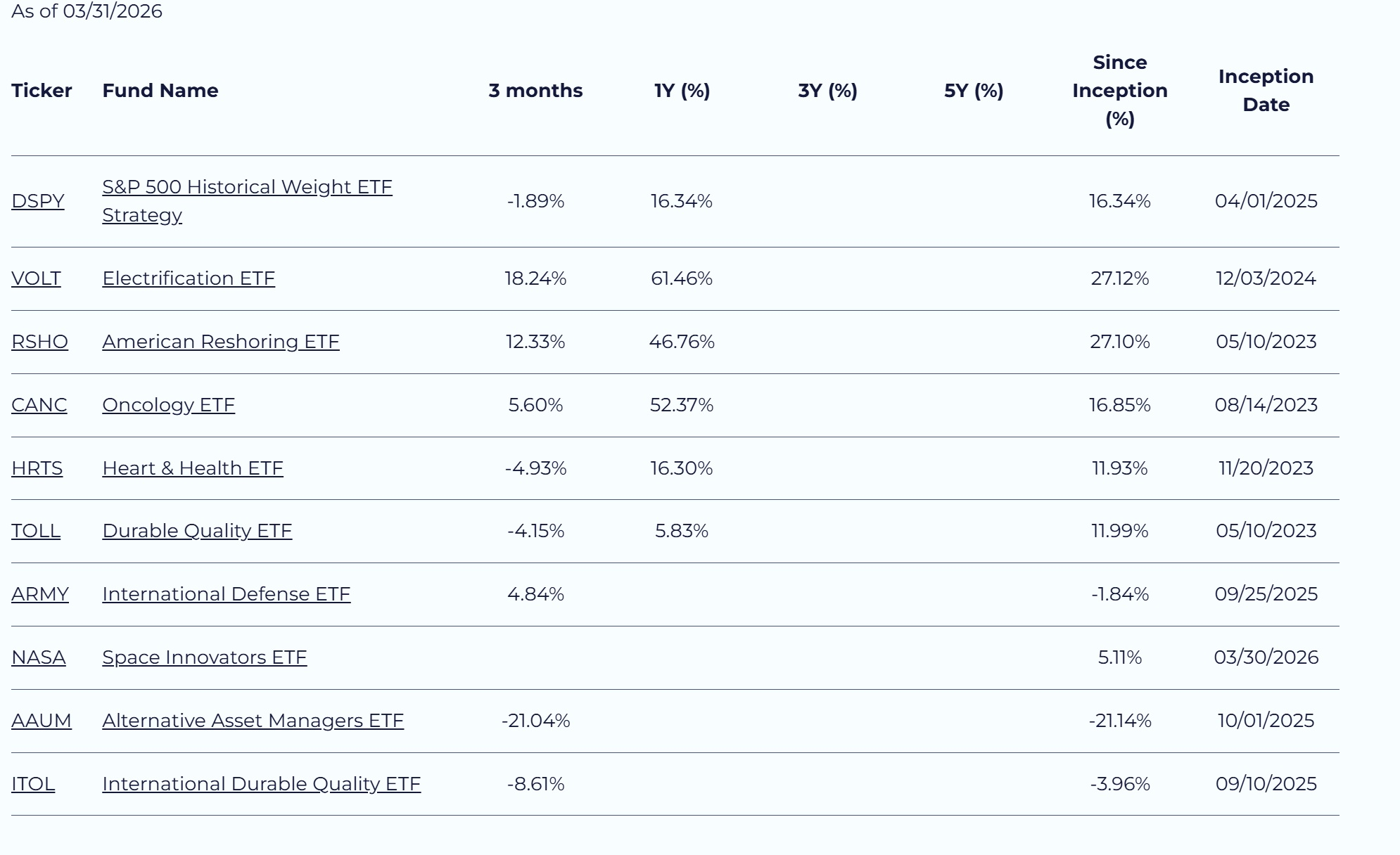Open International Durable Quality ETF link
The width and height of the screenshot is (1400, 855).
coord(262,784)
